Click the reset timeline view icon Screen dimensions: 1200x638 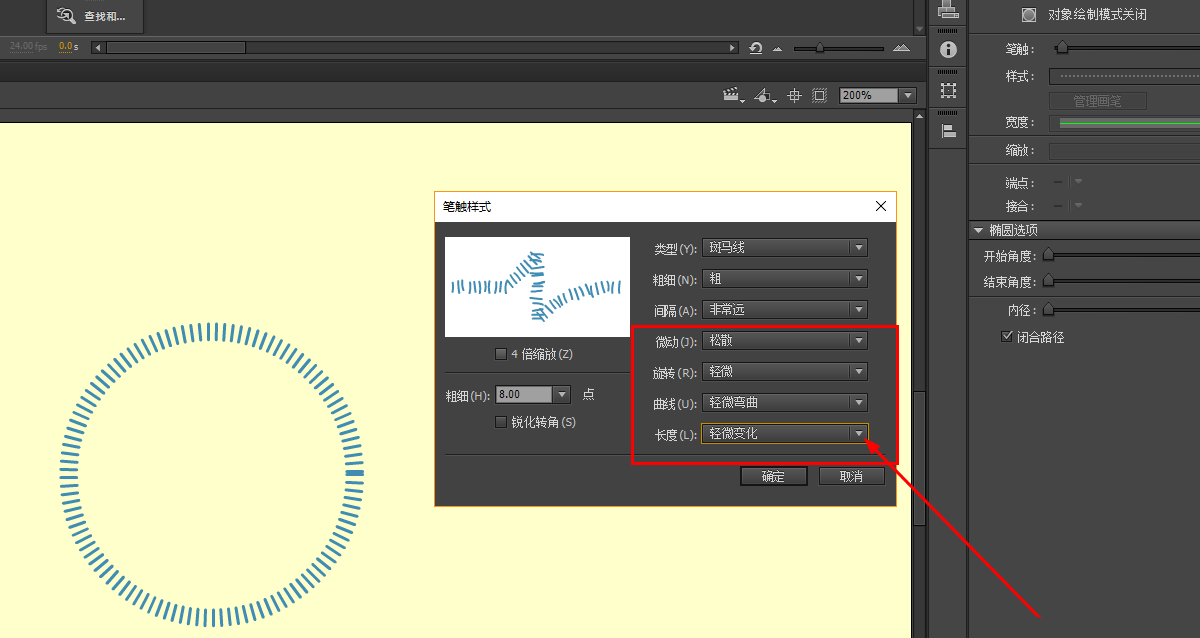click(755, 47)
